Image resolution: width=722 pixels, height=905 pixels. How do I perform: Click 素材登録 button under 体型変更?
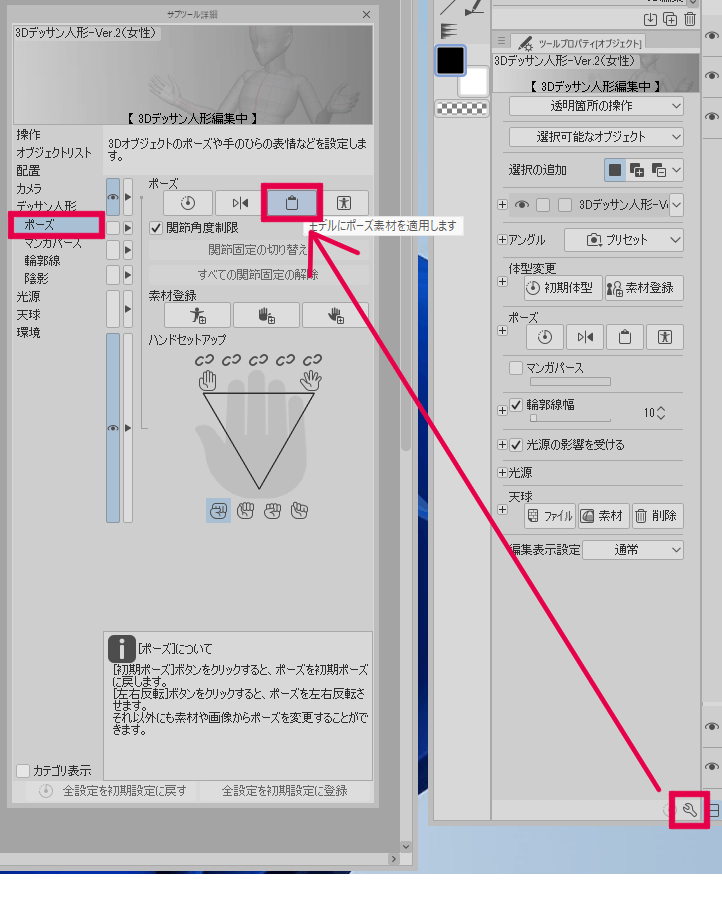point(644,288)
